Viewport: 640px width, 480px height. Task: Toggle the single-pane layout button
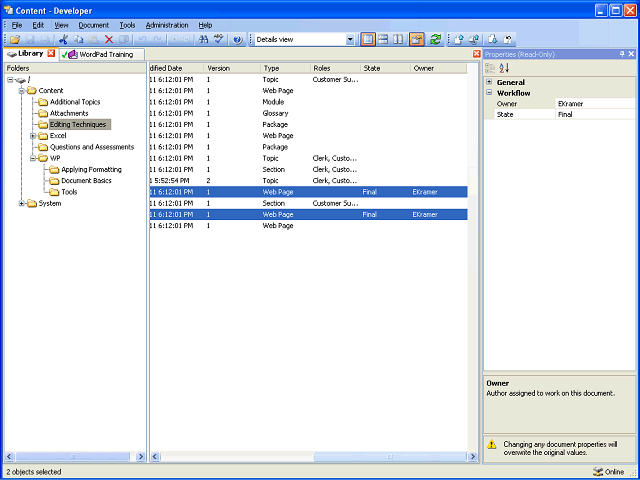click(368, 40)
